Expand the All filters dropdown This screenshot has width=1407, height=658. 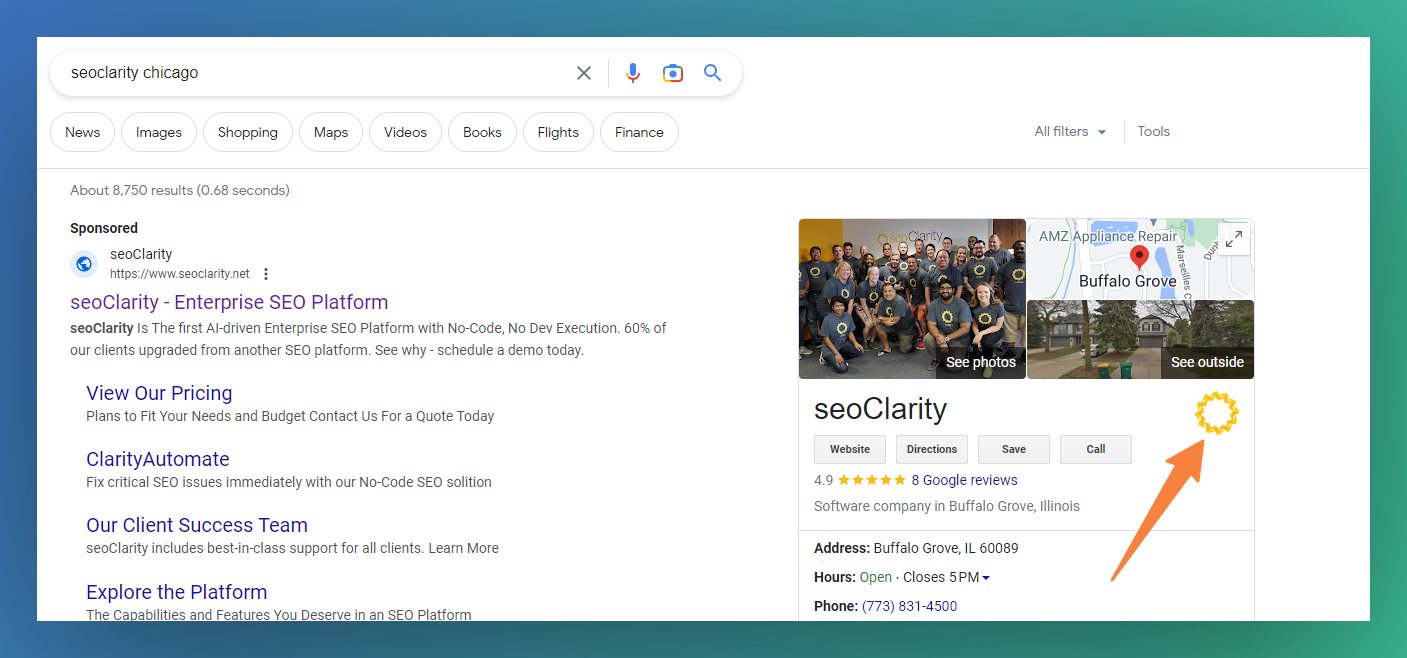point(1070,132)
